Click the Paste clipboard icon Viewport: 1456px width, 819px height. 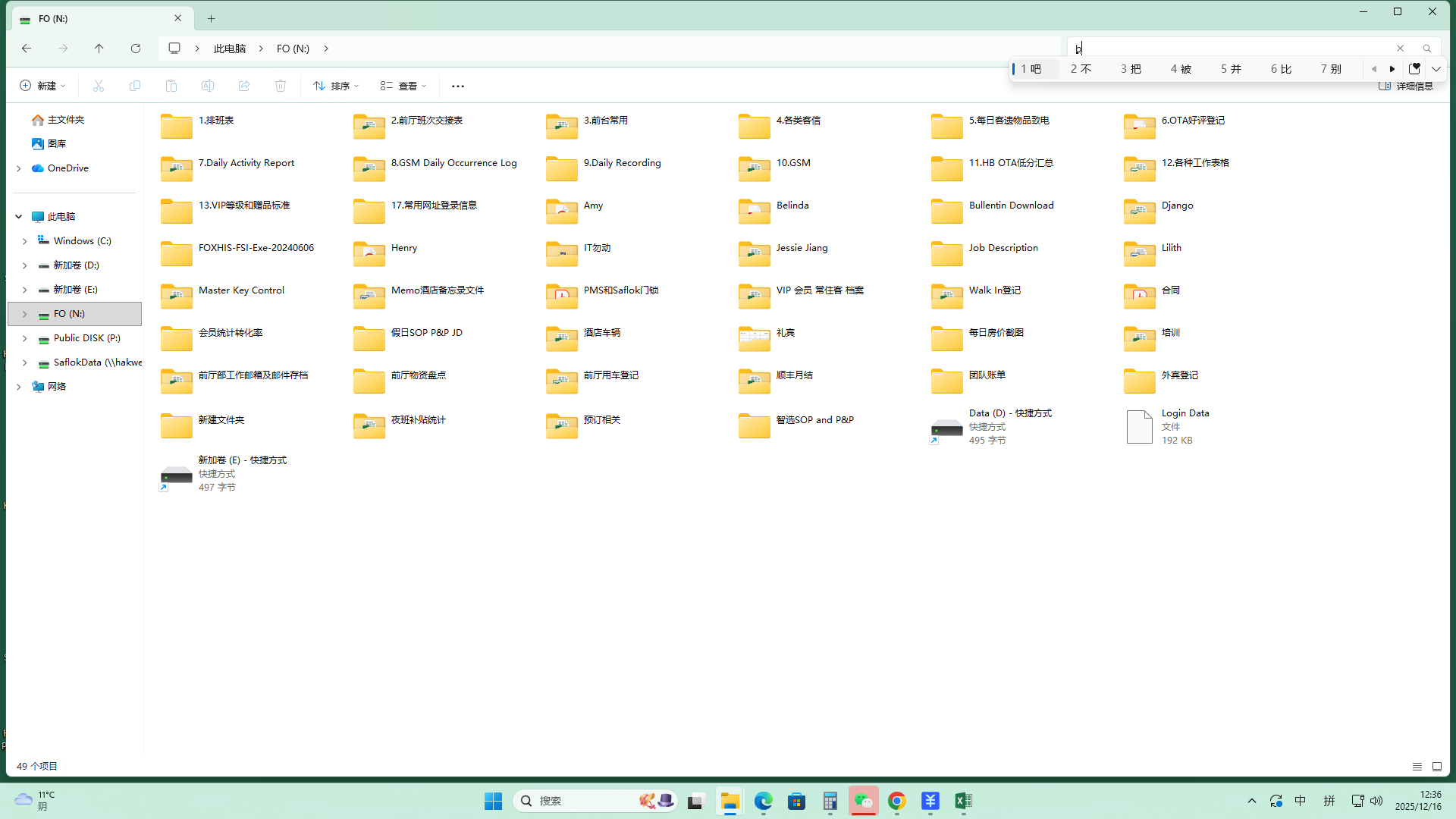coord(171,86)
